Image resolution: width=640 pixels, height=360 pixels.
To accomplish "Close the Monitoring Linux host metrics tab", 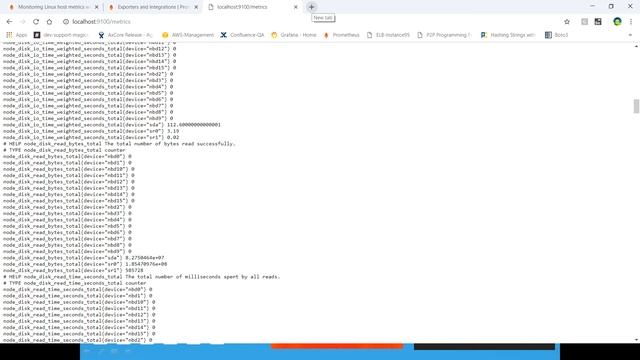I will (x=96, y=7).
